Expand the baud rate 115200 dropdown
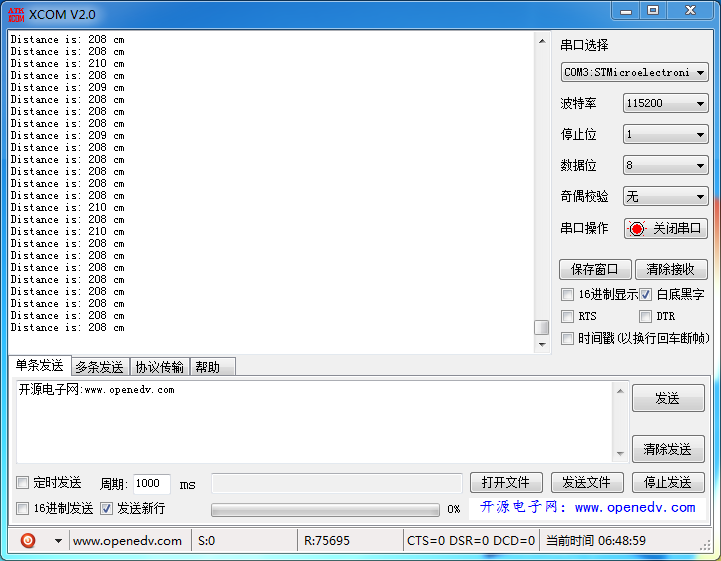Image resolution: width=721 pixels, height=561 pixels. (665, 103)
